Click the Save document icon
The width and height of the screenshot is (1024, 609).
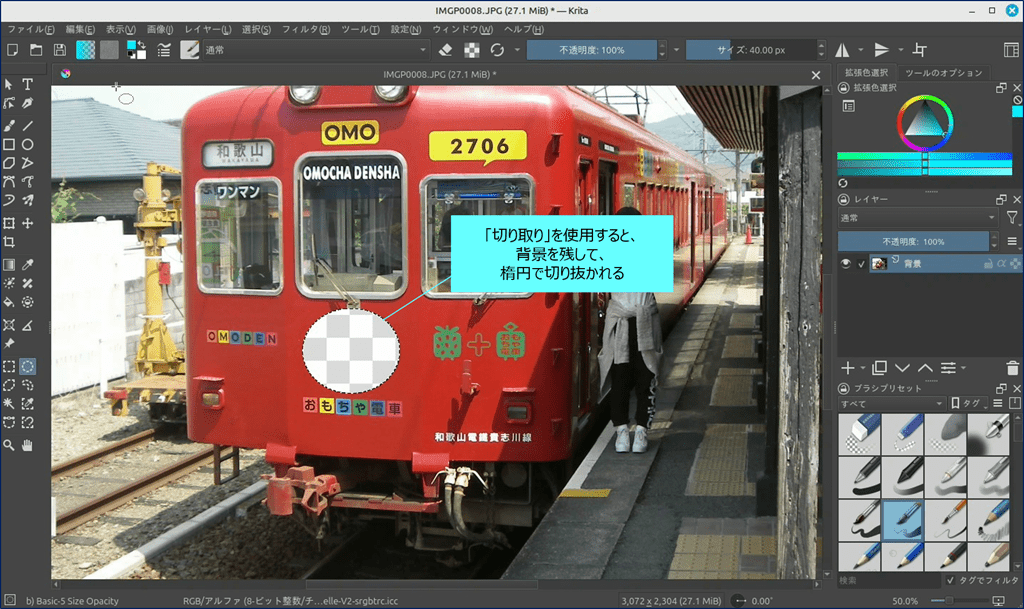(60, 50)
